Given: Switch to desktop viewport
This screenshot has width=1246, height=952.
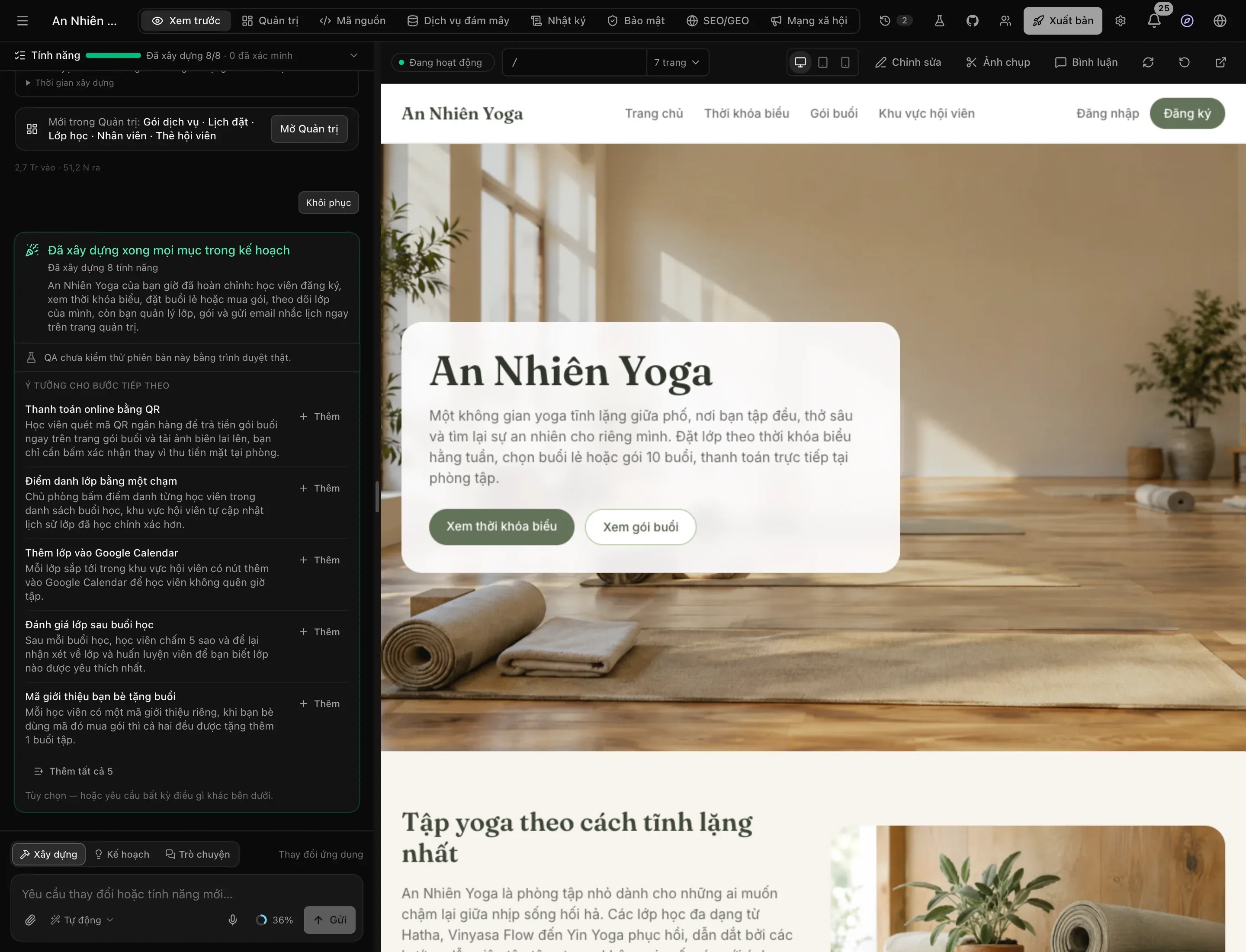Looking at the screenshot, I should tap(800, 62).
